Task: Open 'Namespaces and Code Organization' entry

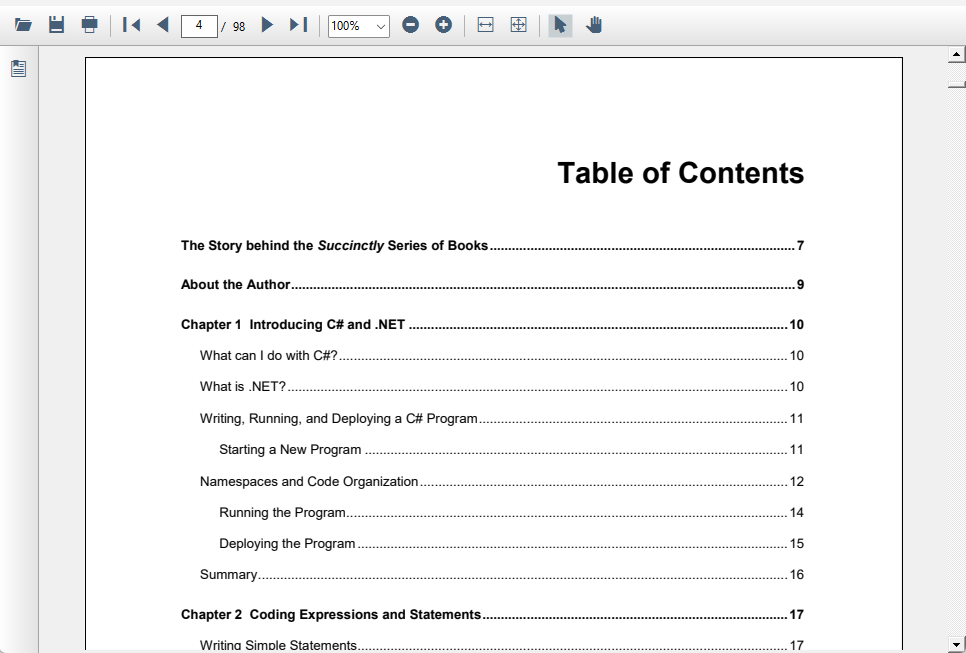Action: coord(501,481)
